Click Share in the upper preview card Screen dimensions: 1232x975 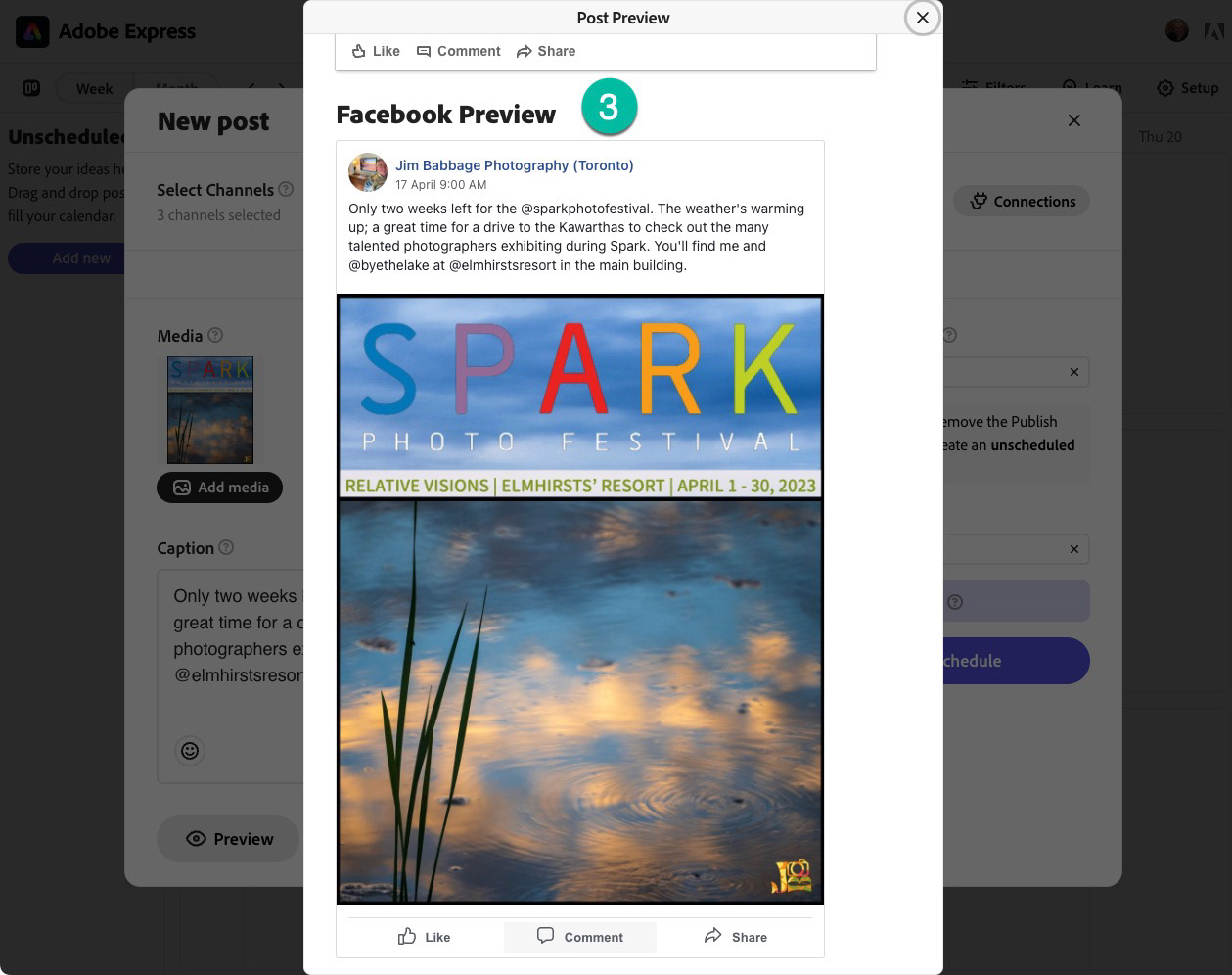pos(546,51)
